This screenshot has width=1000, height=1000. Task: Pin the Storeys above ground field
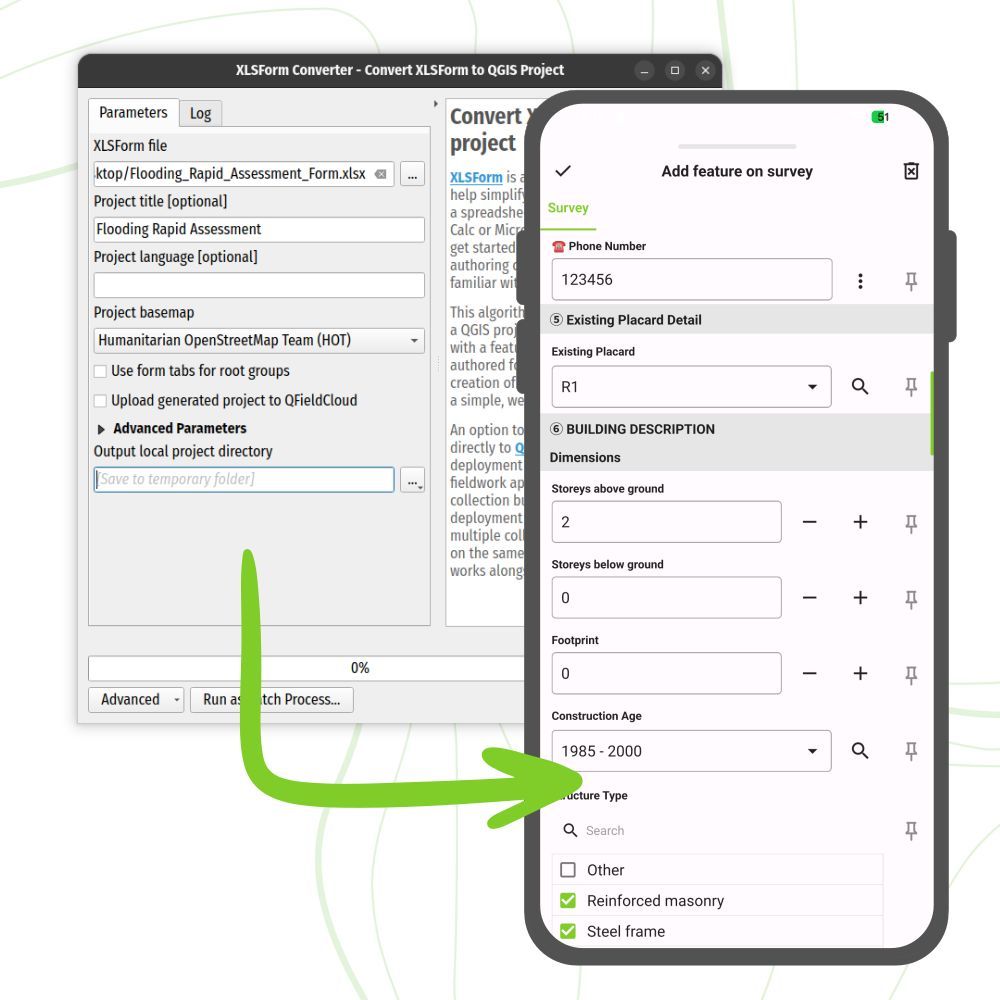click(x=911, y=523)
